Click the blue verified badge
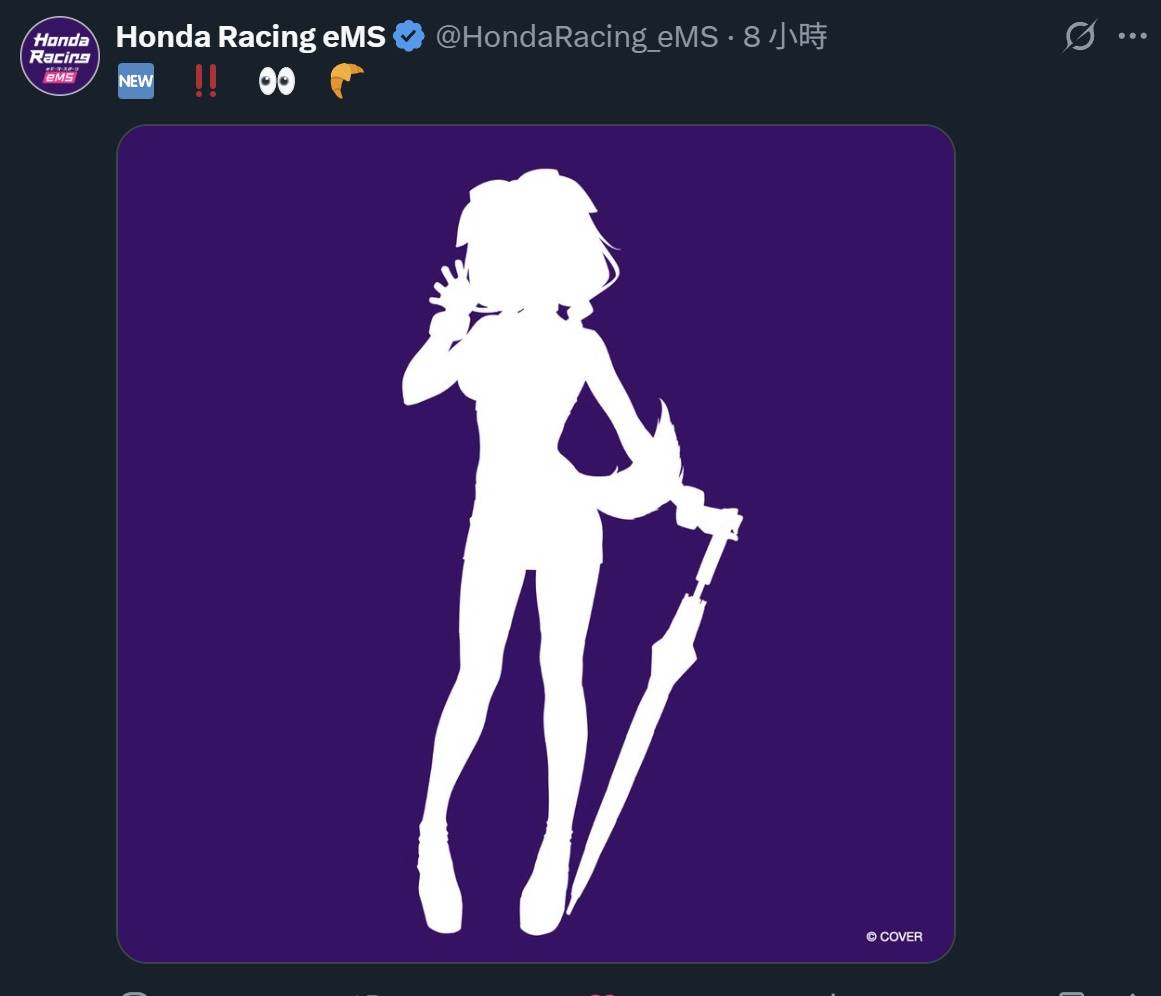Screen dimensions: 1161x996 pos(408,37)
